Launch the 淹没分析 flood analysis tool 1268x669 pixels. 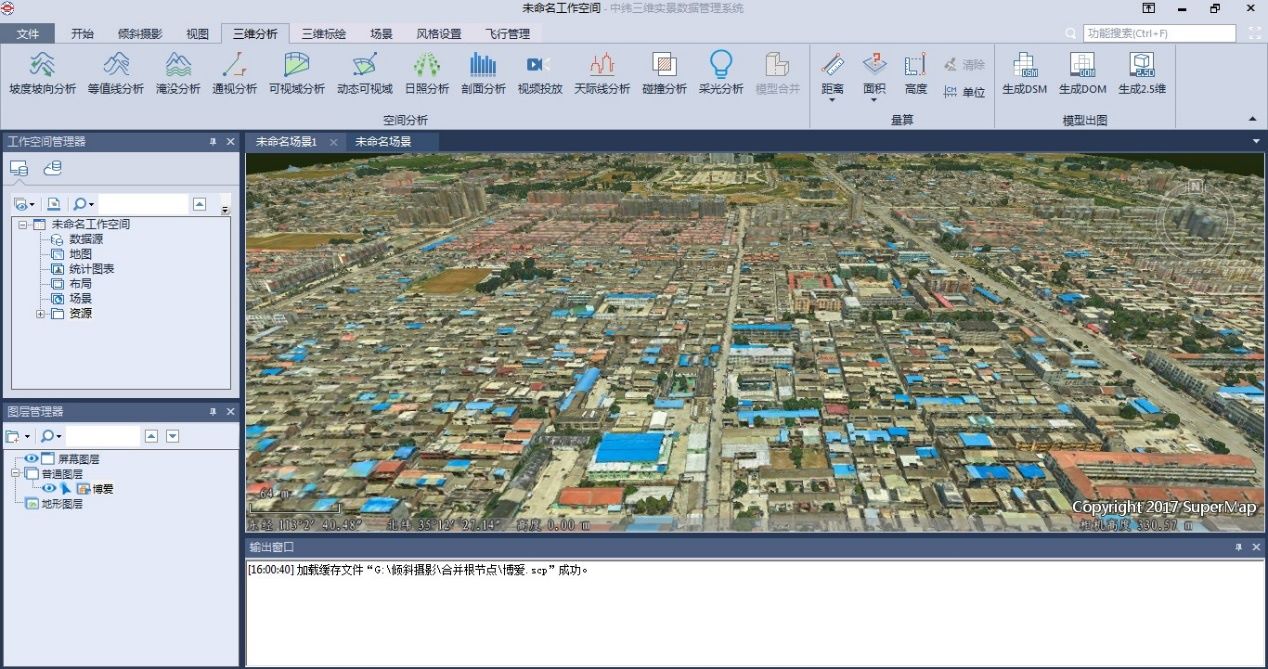pos(178,74)
